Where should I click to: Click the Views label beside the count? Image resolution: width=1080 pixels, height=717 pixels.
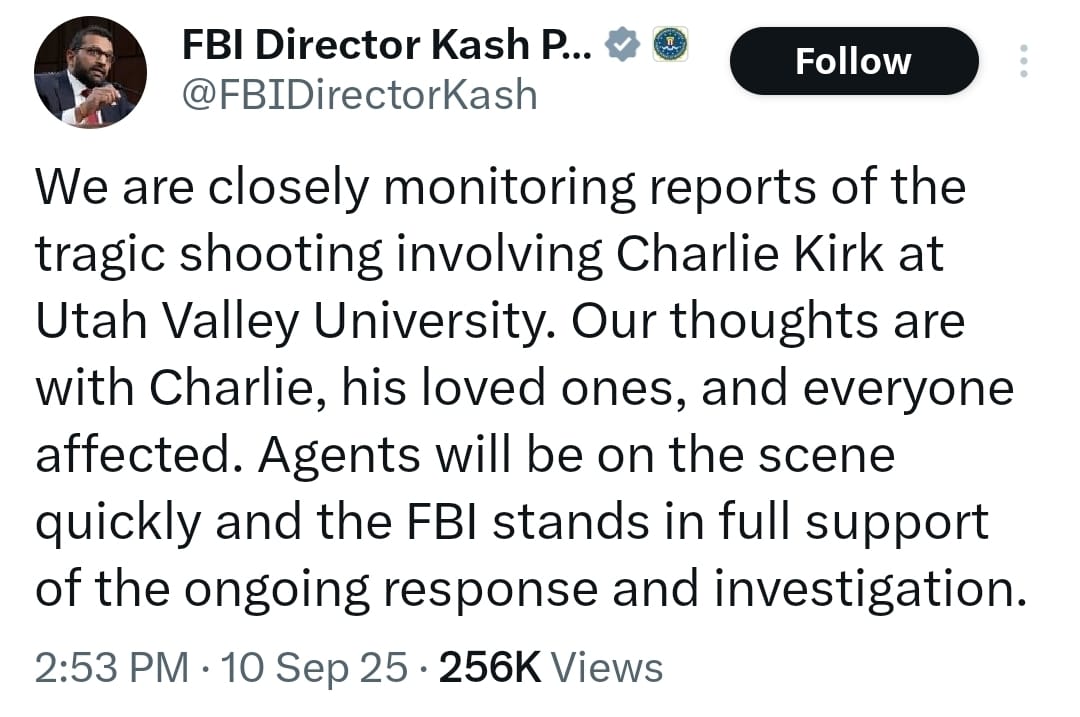pos(607,667)
